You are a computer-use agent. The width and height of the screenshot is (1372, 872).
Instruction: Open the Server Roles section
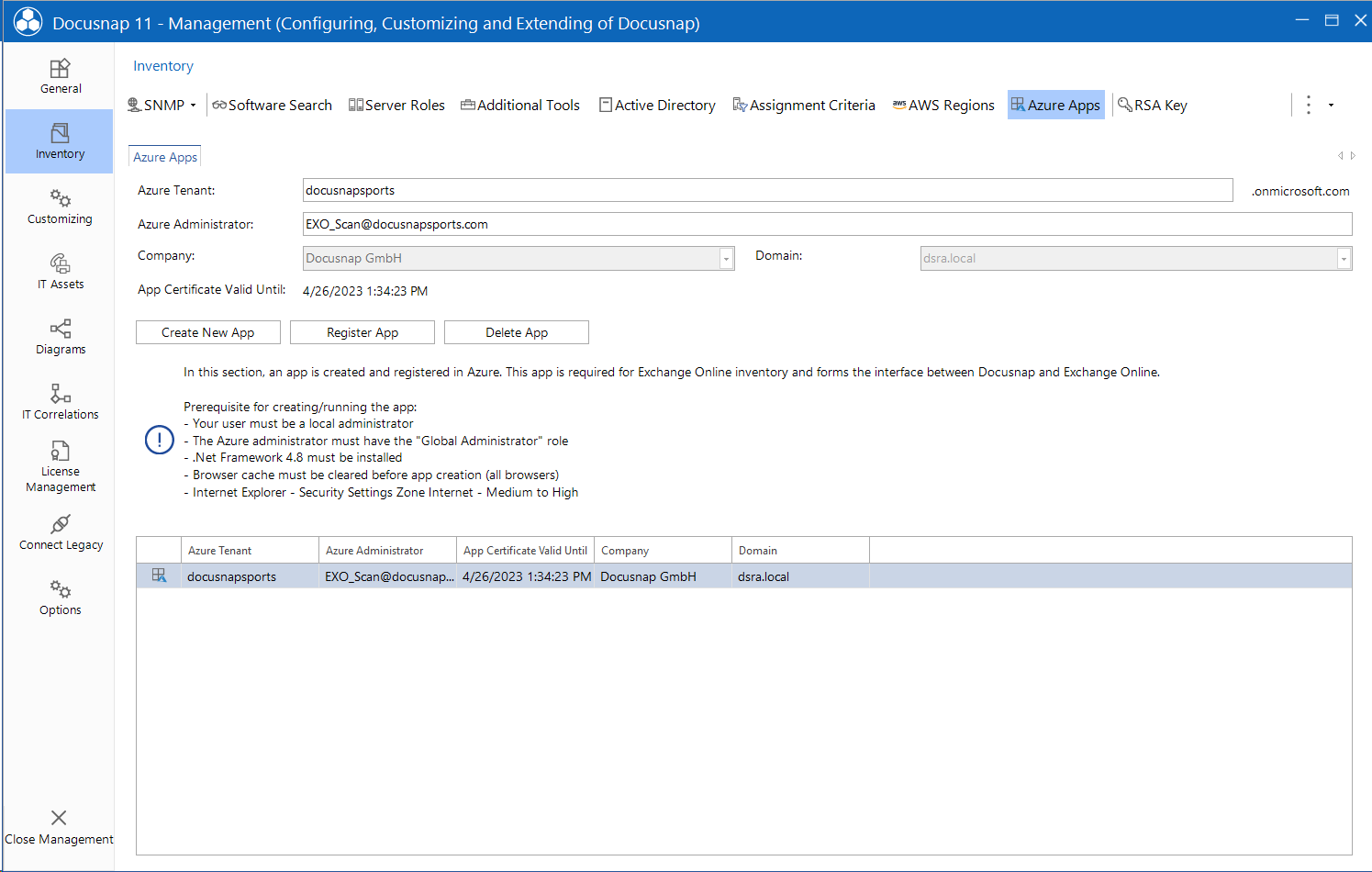coord(396,105)
